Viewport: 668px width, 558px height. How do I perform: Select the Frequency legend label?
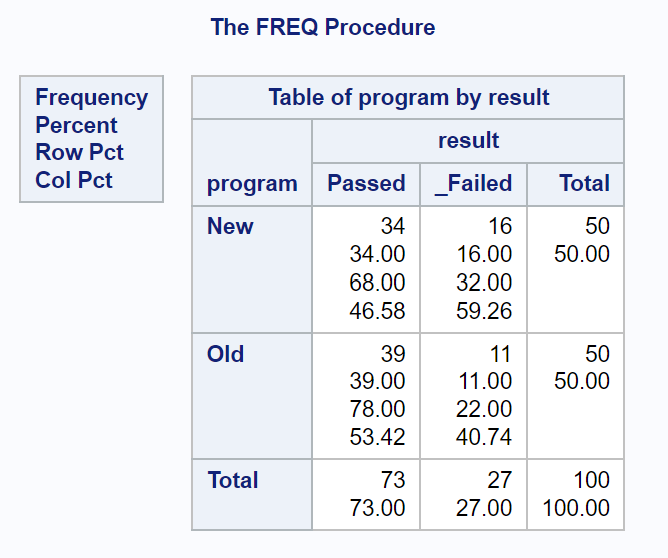click(x=91, y=98)
